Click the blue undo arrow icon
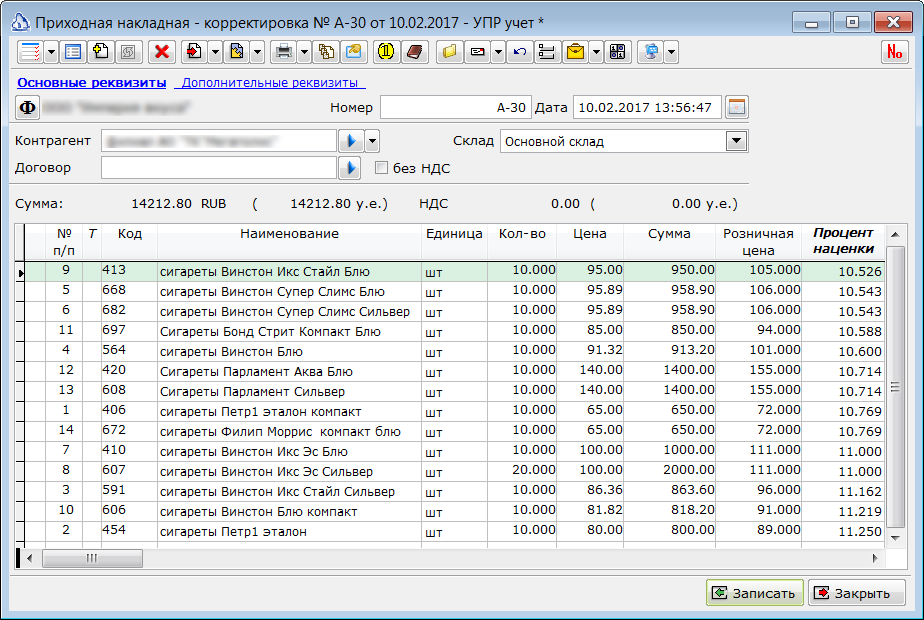The width and height of the screenshot is (924, 620). [520, 52]
